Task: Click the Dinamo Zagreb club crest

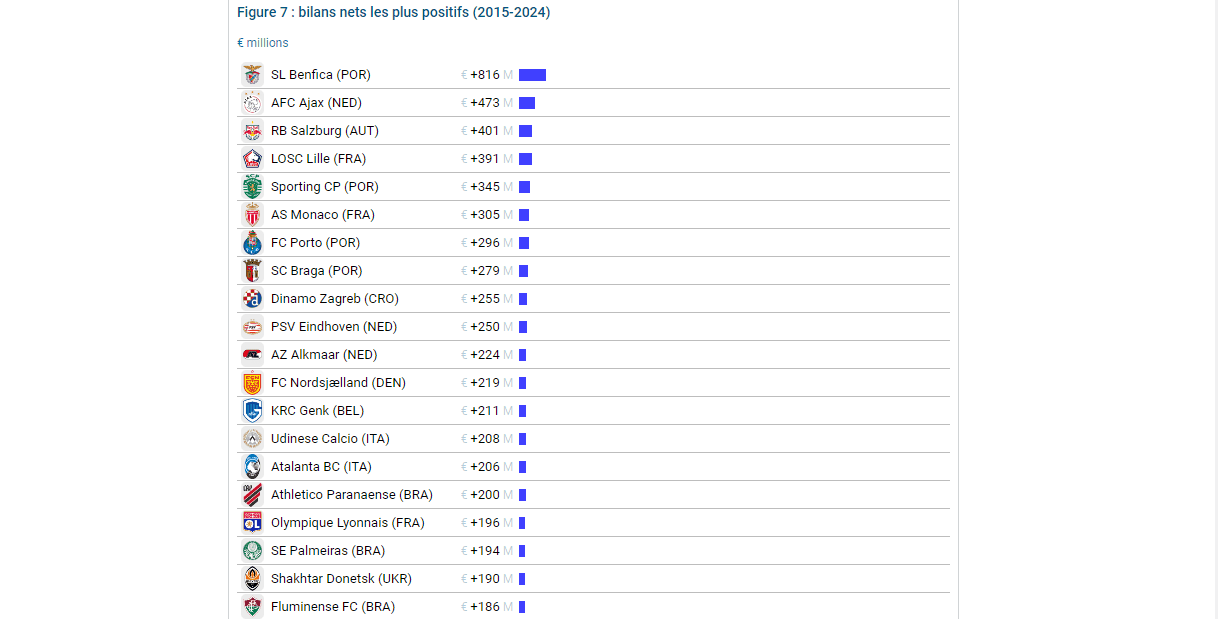Action: (252, 299)
